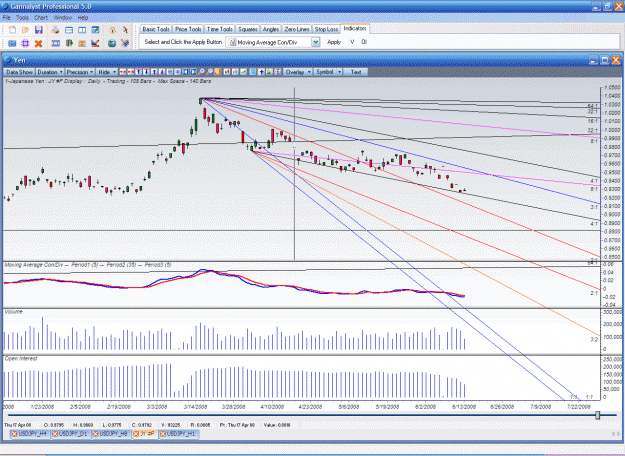
Task: Click the Open folder icon
Action: [x=26, y=30]
